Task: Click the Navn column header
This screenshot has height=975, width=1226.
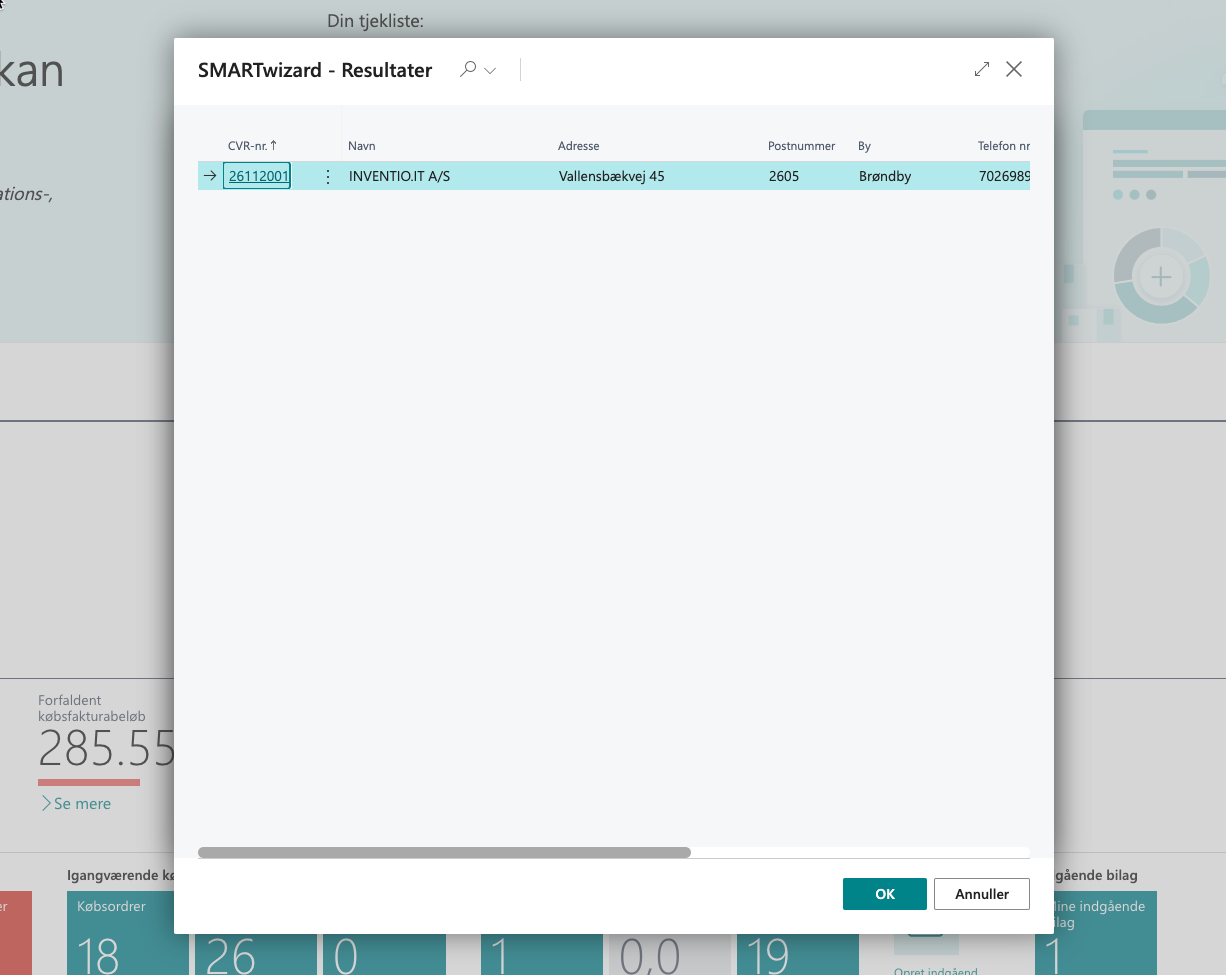Action: click(x=361, y=146)
